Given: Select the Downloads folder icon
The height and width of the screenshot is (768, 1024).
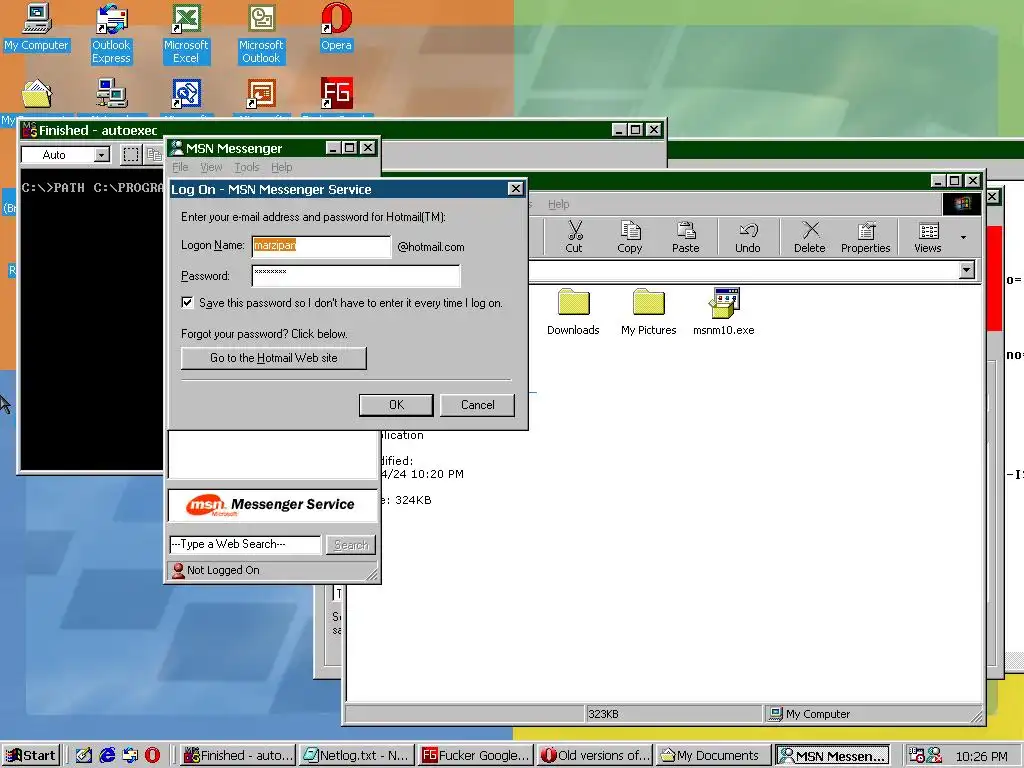Looking at the screenshot, I should (573, 312).
